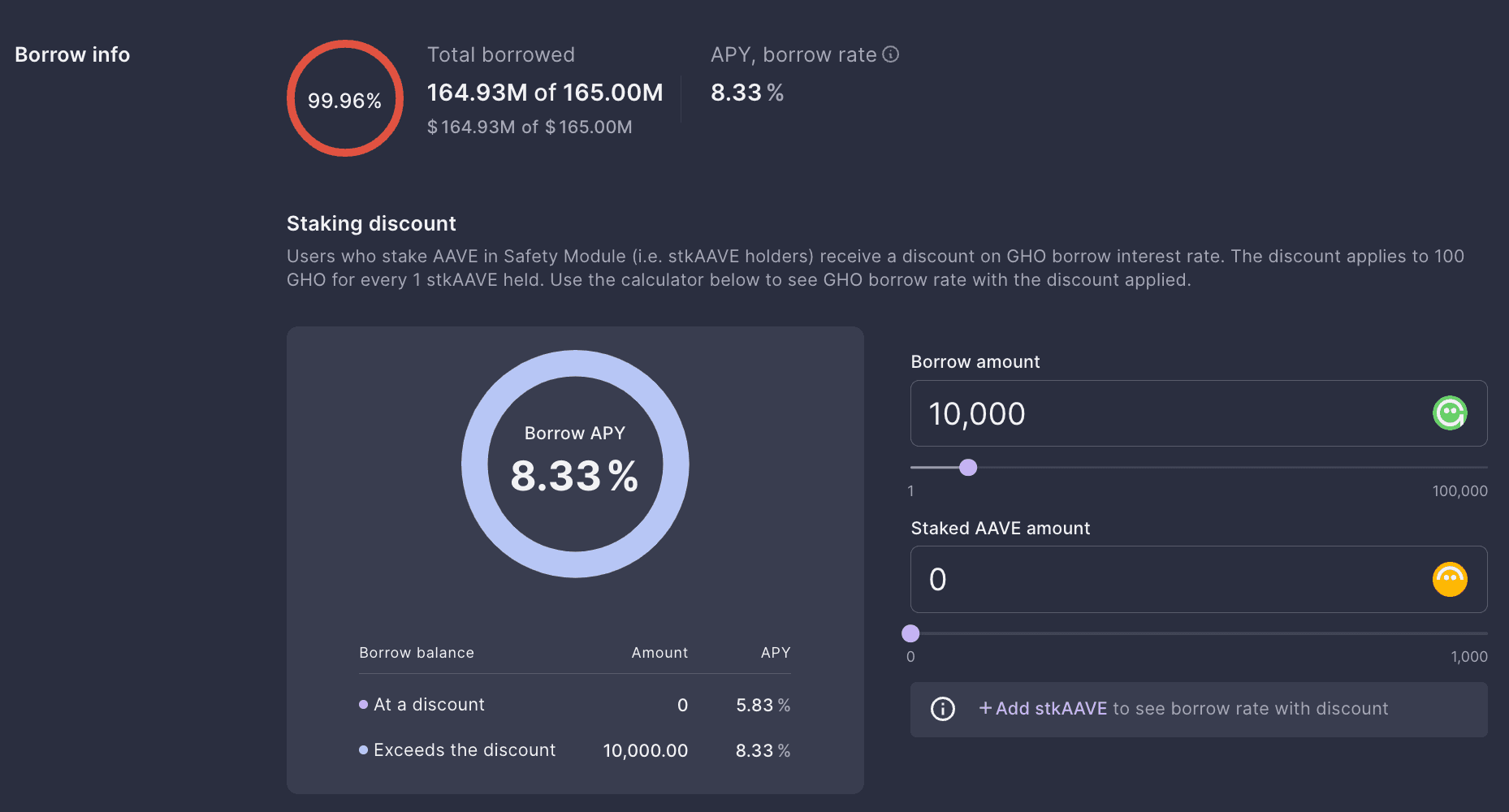
Task: Click the 1,000 maximum label under staked slider
Action: point(1468,657)
